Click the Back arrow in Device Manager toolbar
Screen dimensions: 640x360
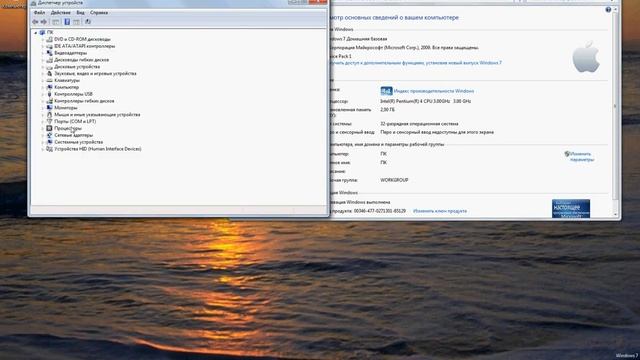(36, 22)
